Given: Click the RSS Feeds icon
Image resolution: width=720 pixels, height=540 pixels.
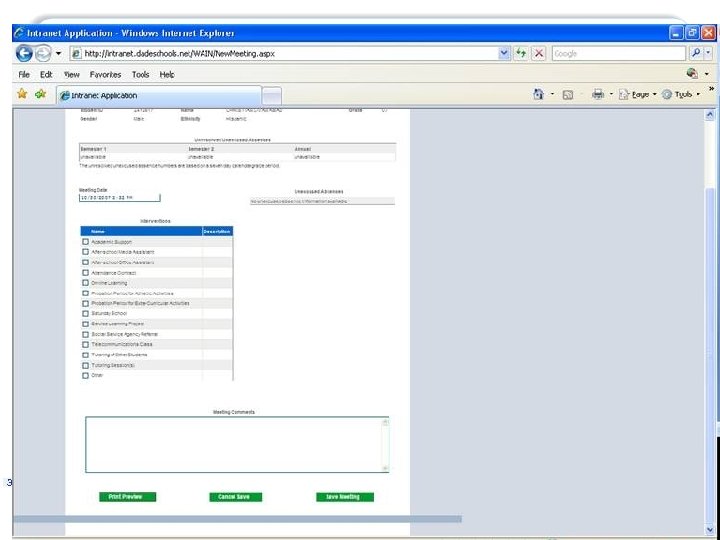Looking at the screenshot, I should (x=568, y=95).
